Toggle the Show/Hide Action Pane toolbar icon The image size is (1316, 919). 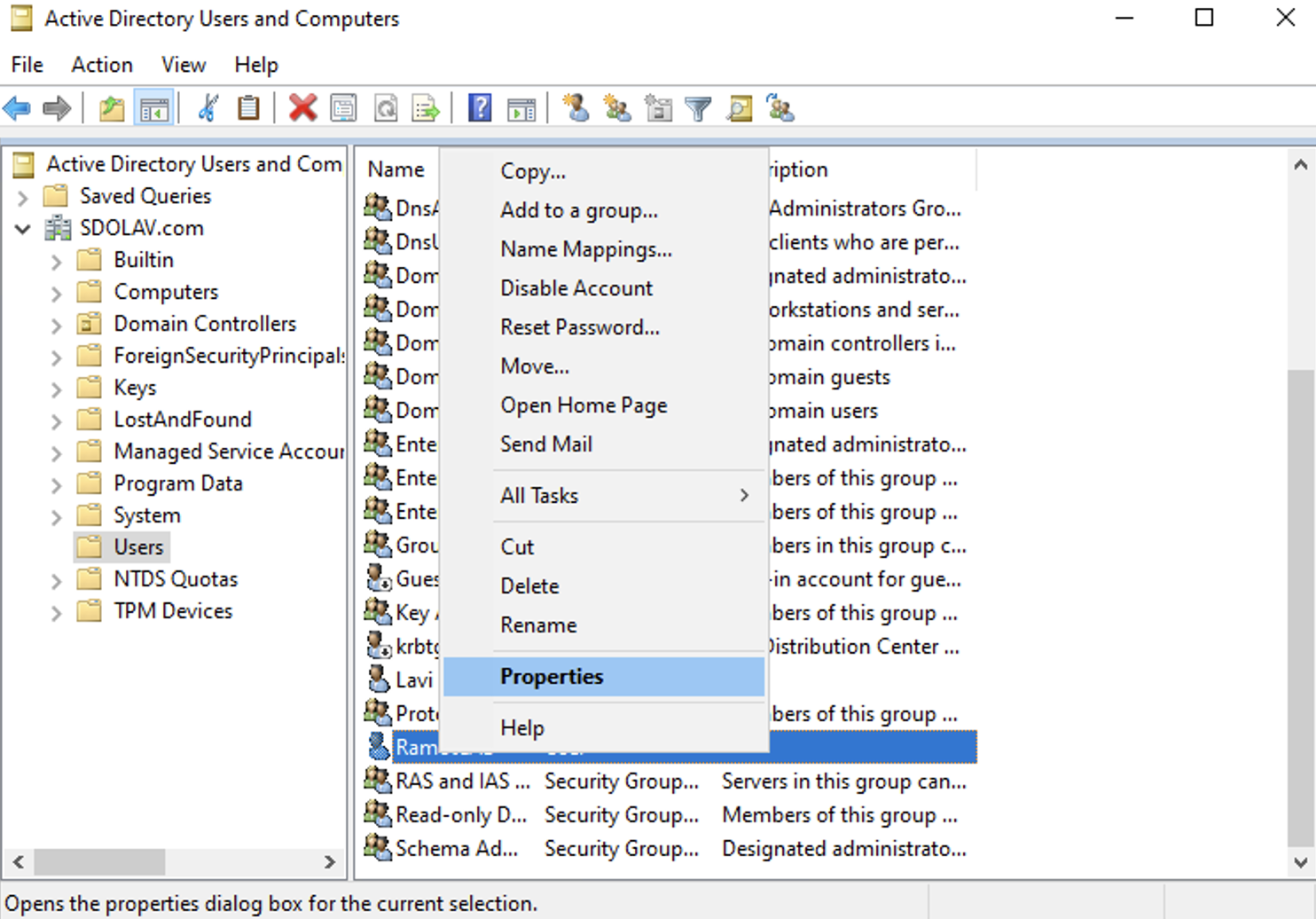521,109
